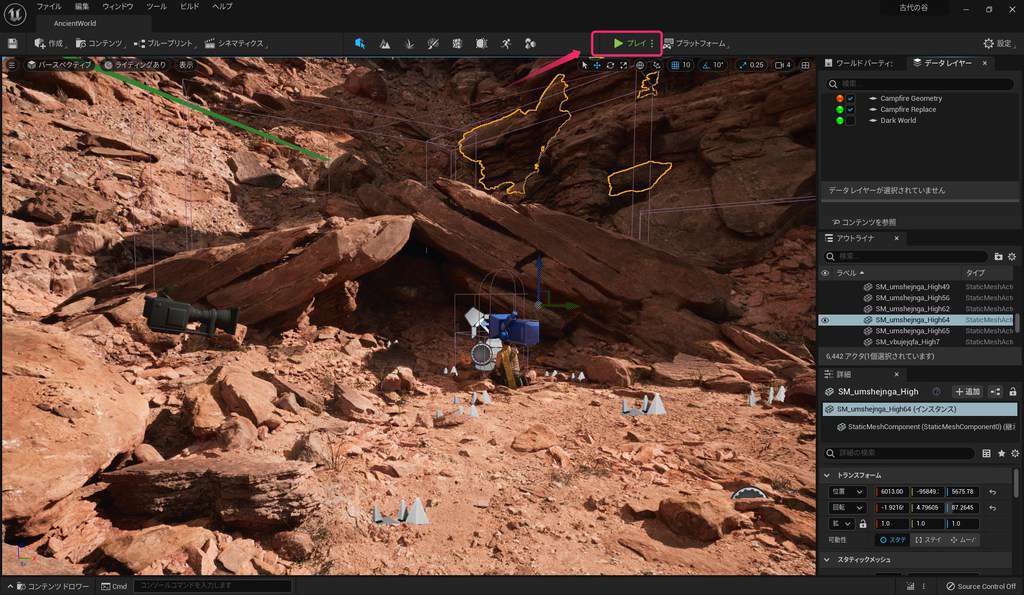Set mobility to Static (スタティック)

click(892, 540)
